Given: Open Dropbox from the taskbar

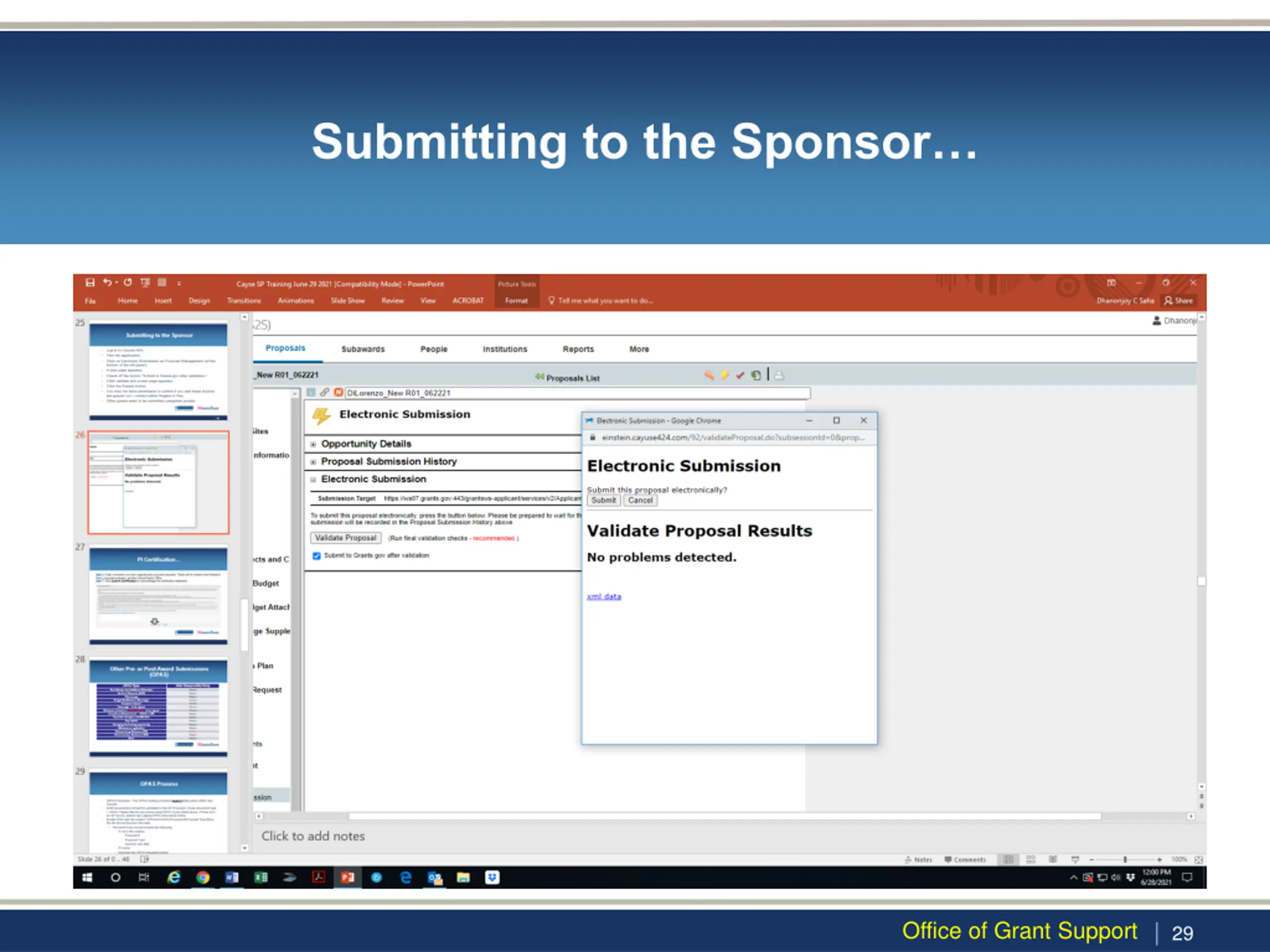Looking at the screenshot, I should [x=492, y=878].
